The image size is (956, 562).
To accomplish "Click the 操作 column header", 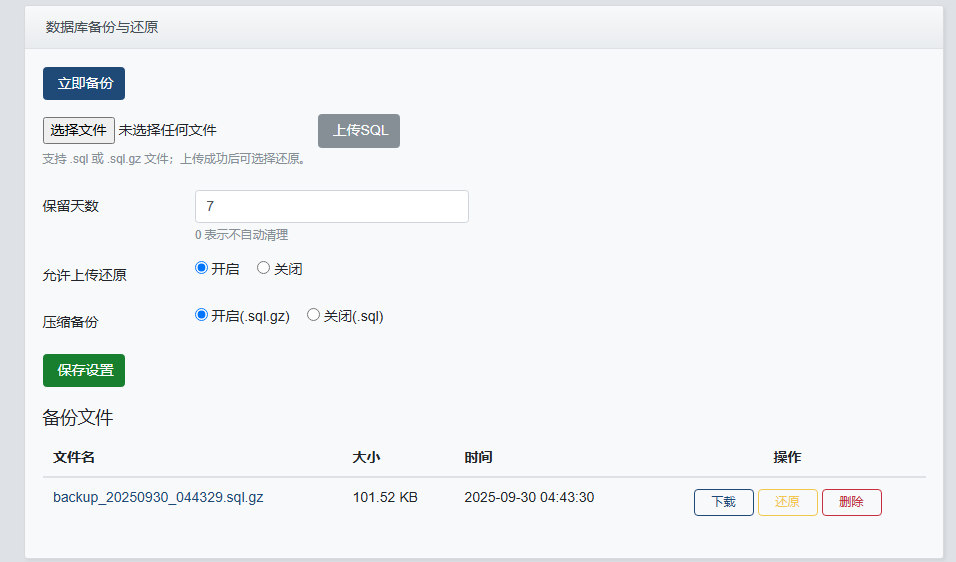I will 787,457.
